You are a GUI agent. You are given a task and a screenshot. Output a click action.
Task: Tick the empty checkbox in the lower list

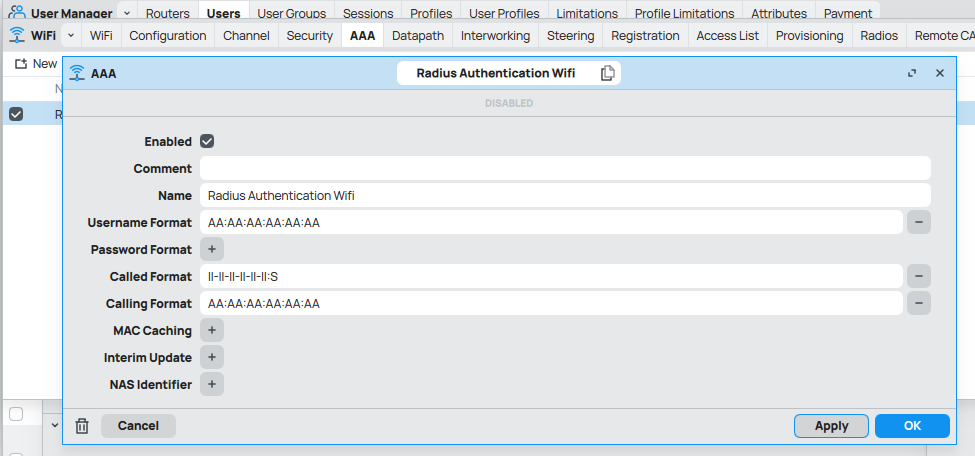pyautogui.click(x=16, y=414)
